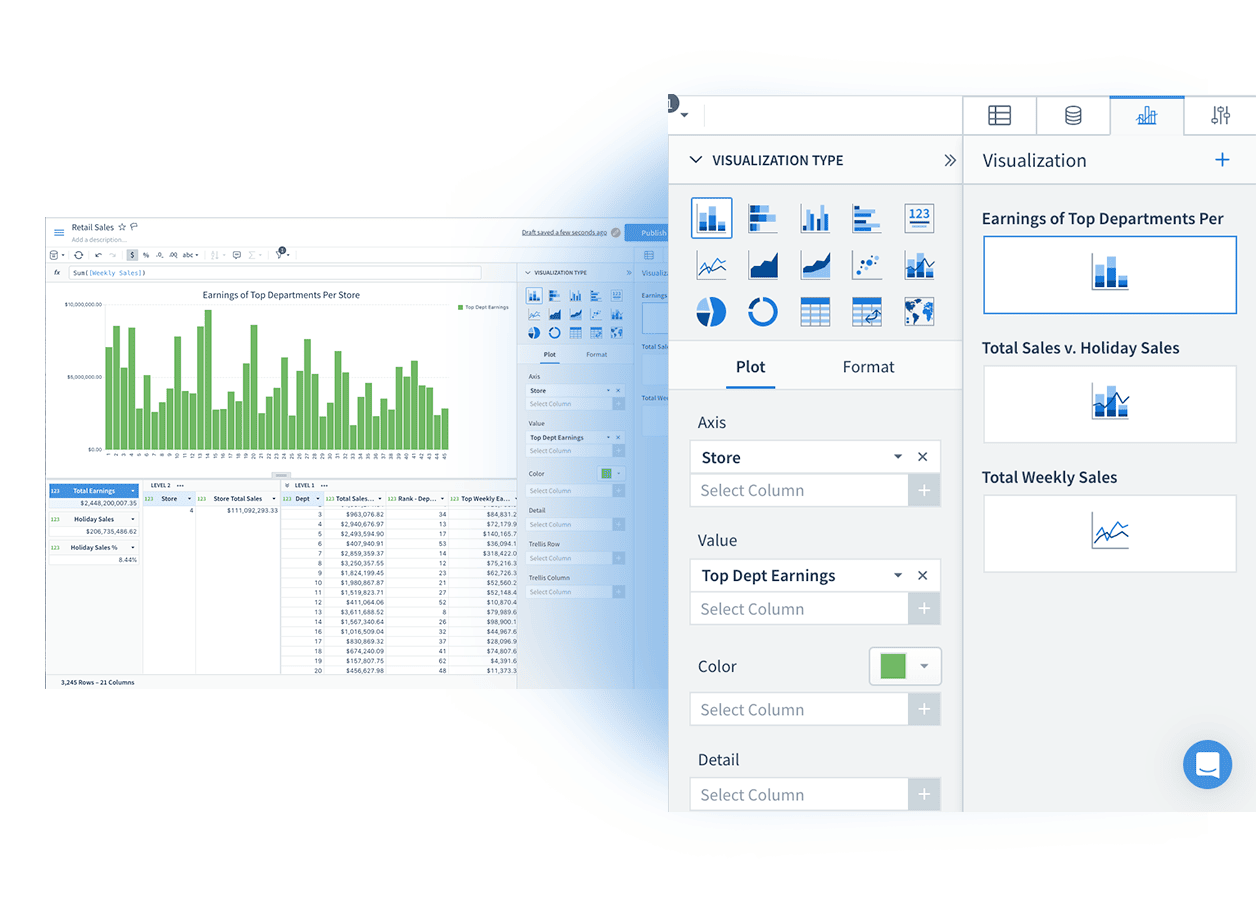1259x906 pixels.
Task: Select pie chart in large panel
Action: [712, 312]
